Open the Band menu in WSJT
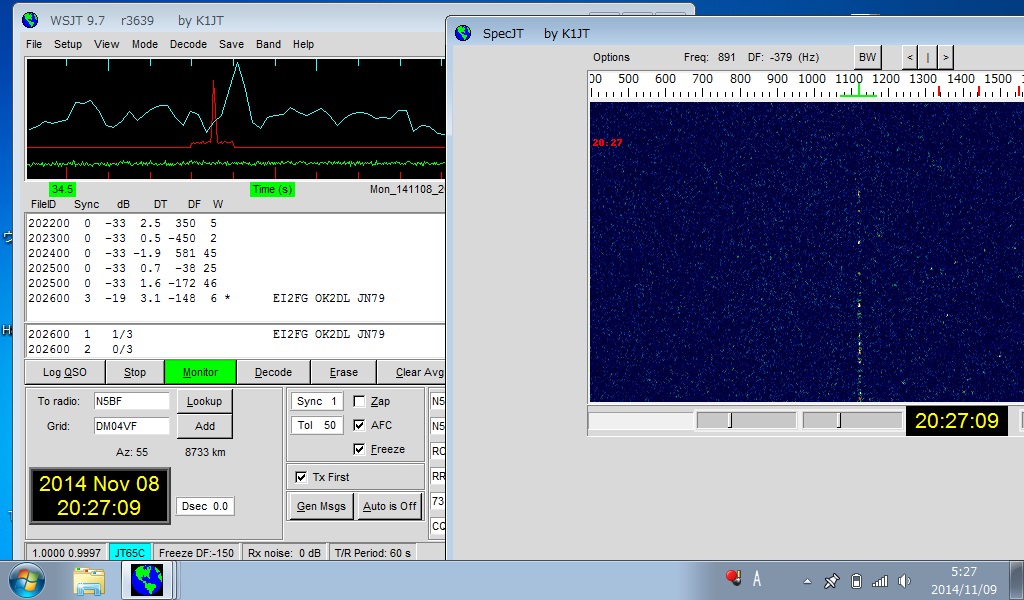This screenshot has width=1024, height=600. pyautogui.click(x=268, y=44)
